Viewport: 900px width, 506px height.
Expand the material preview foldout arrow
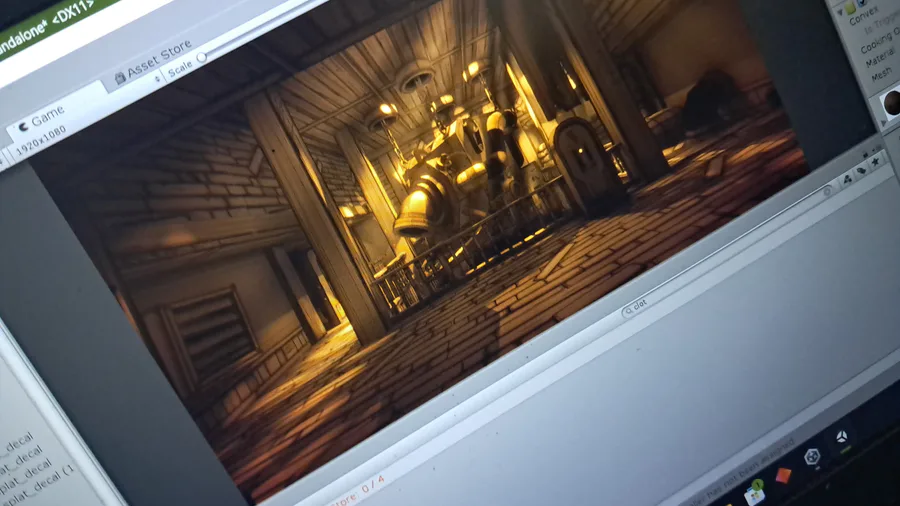[884, 123]
